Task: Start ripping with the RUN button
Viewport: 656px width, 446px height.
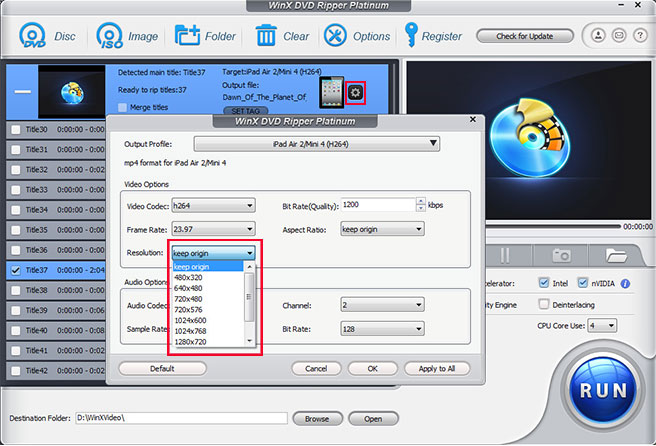Action: tap(602, 390)
